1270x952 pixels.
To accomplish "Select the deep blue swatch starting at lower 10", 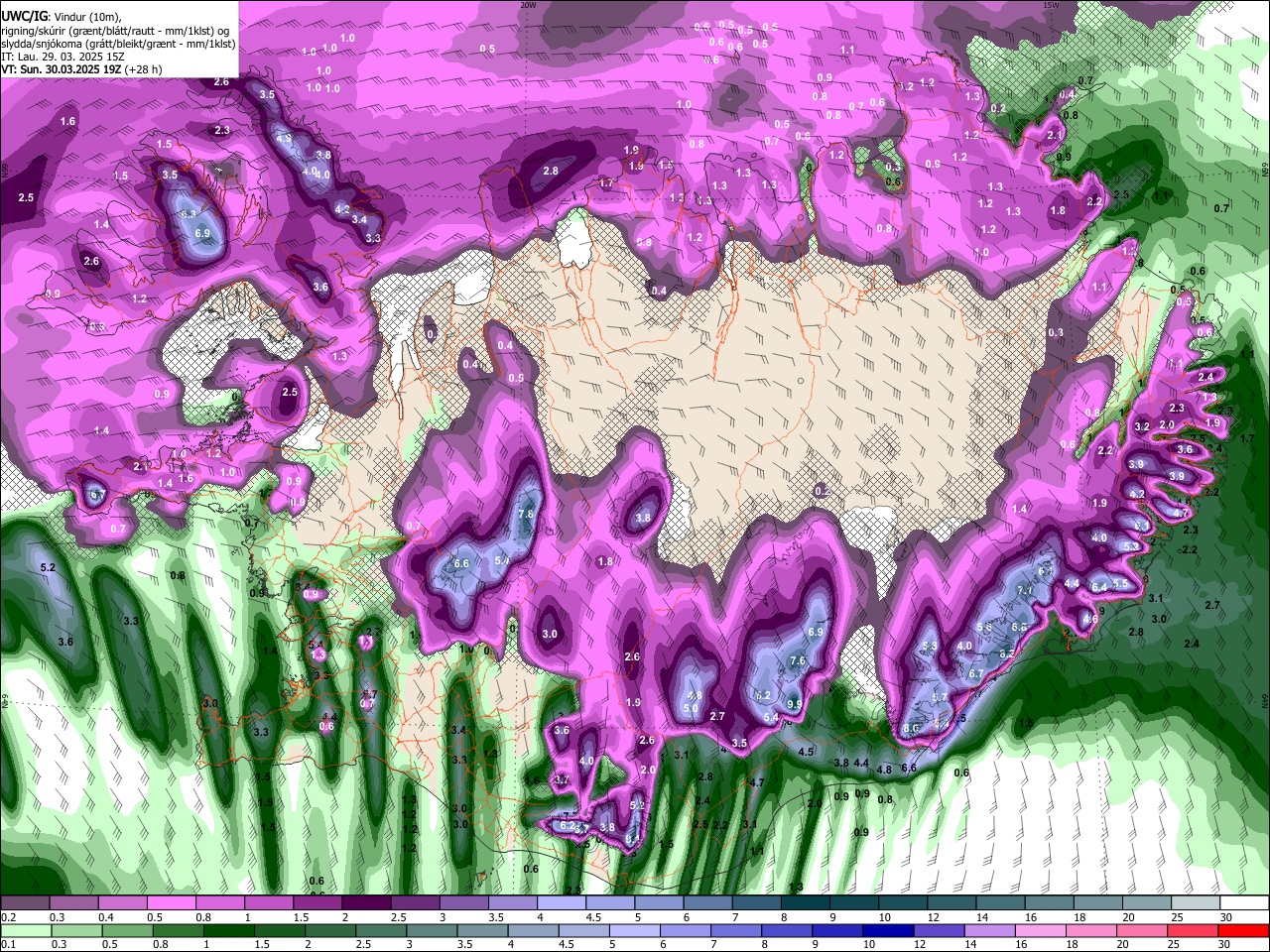I will pos(888,930).
